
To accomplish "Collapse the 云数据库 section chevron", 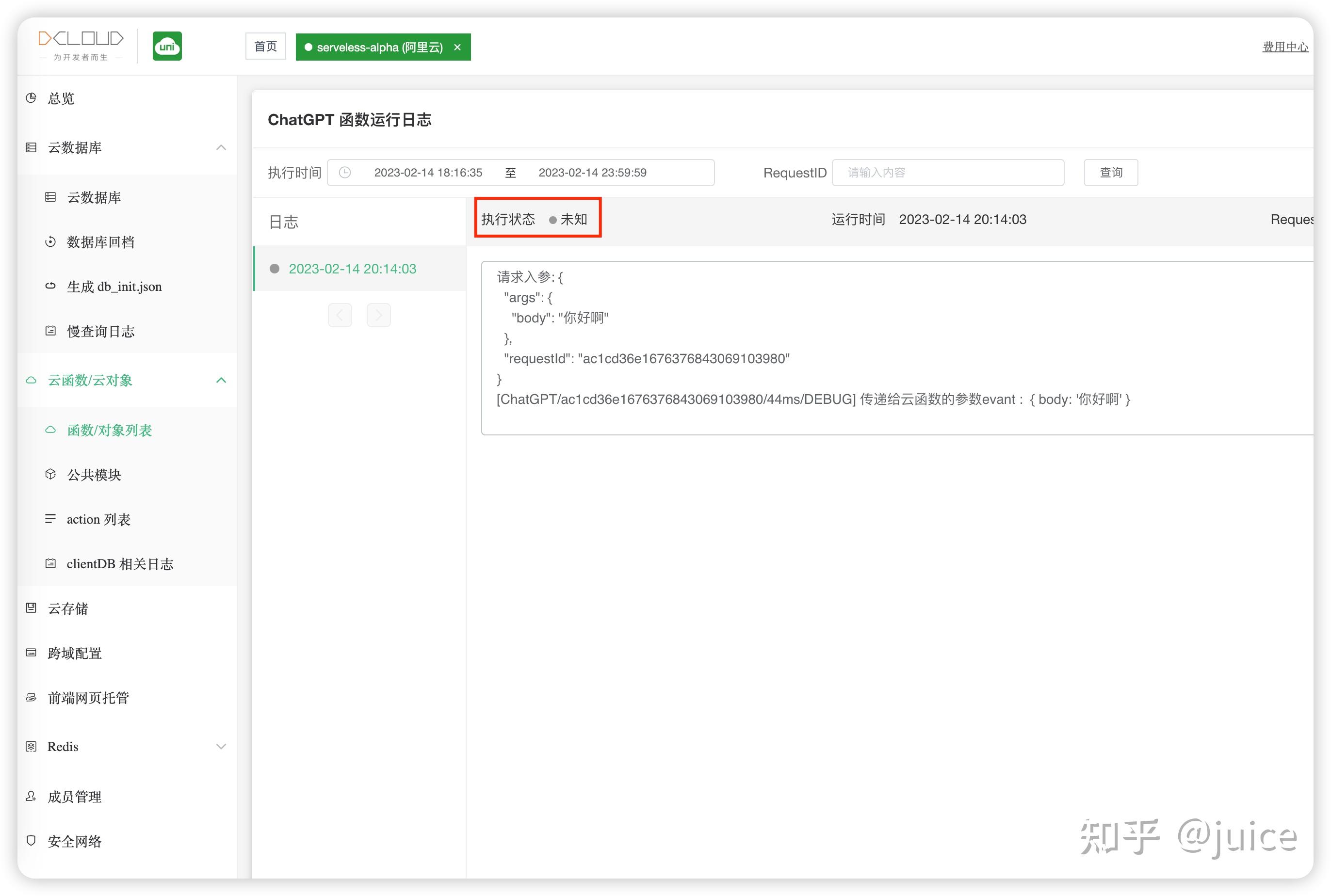I will pyautogui.click(x=221, y=147).
